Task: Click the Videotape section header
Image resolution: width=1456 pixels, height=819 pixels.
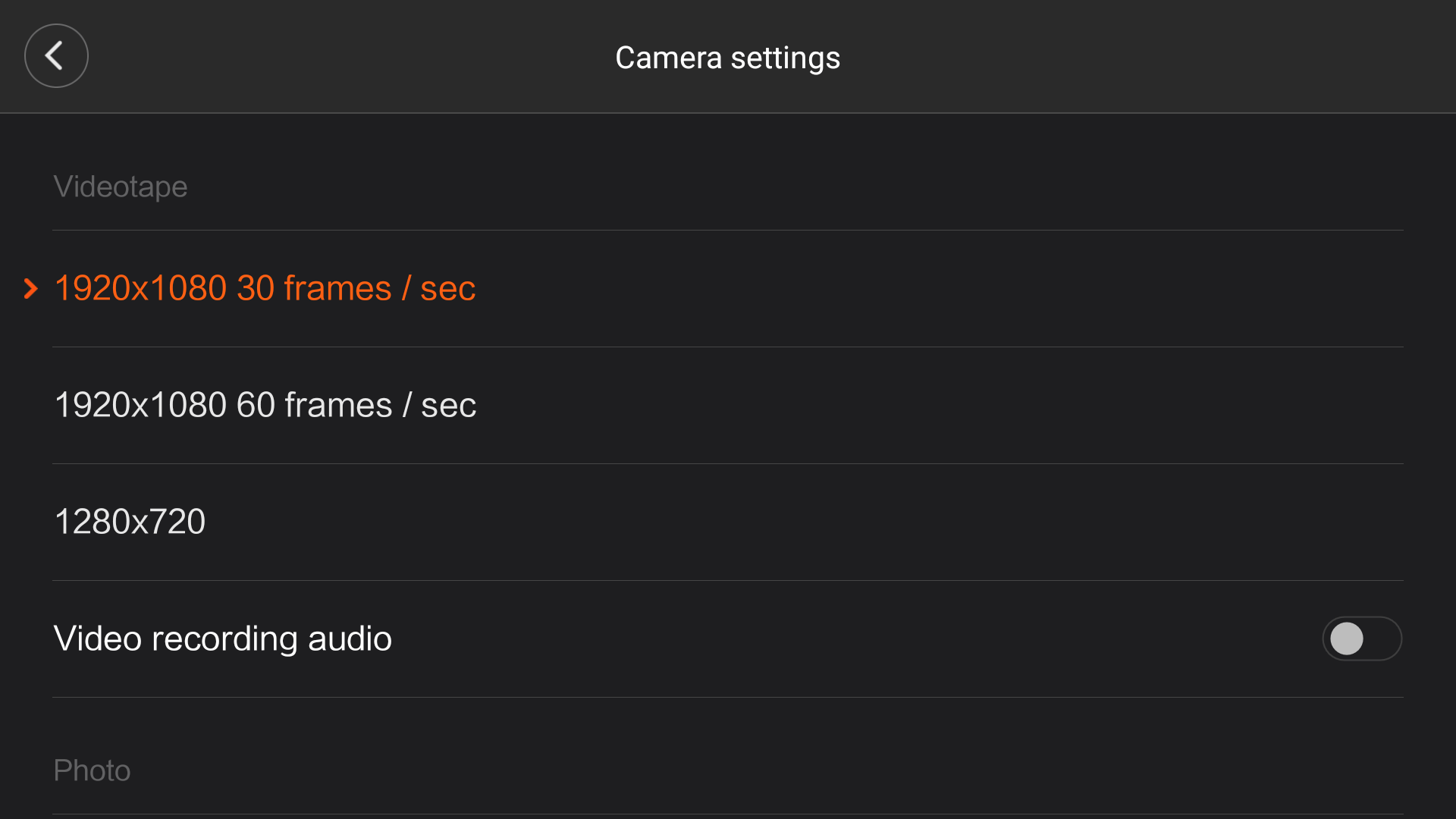Action: point(121,187)
